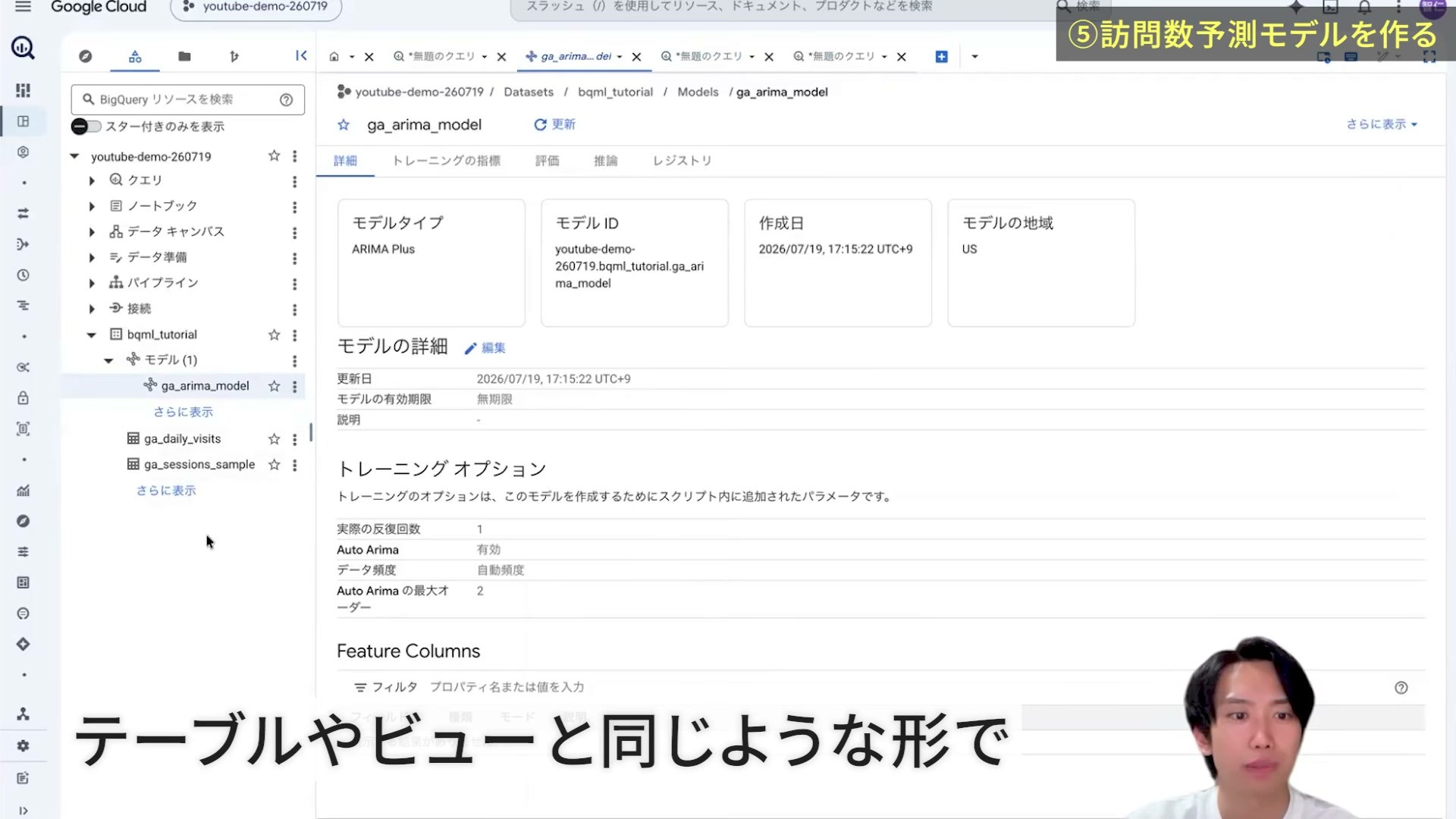Open the hamburger navigation menu
Viewport: 1456px width, 819px height.
[23, 6]
